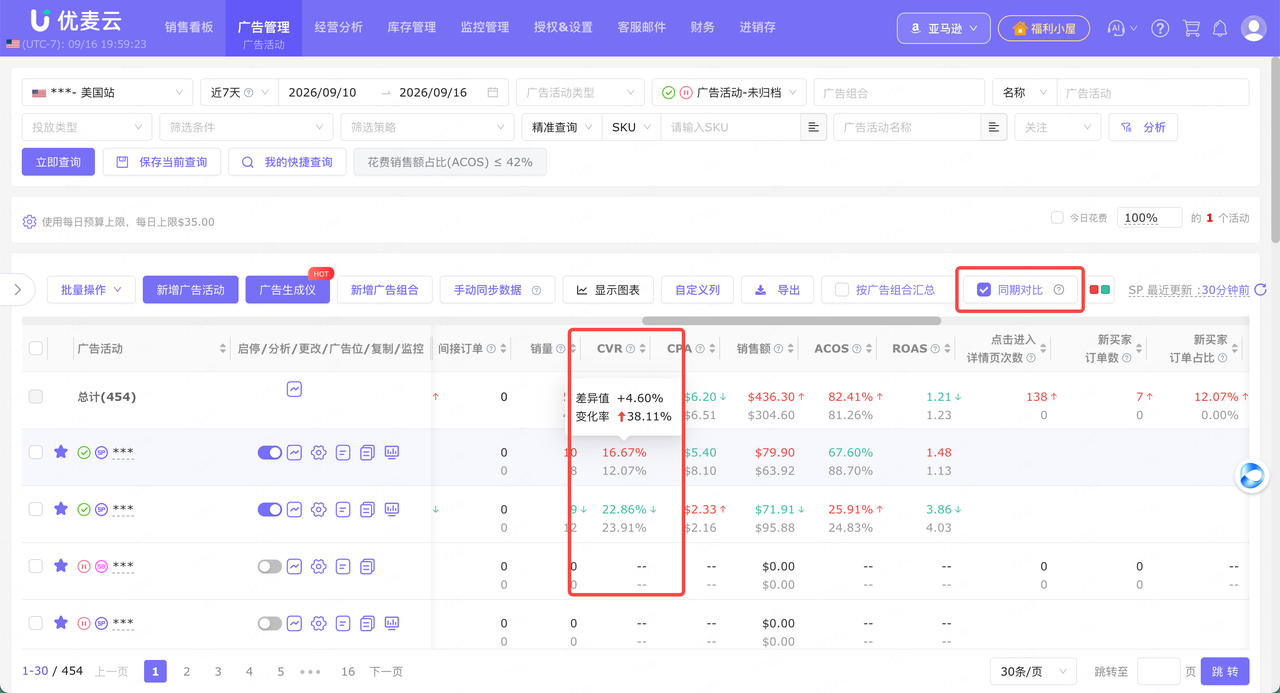Open the 经营分析 nav tab
Viewport: 1280px width, 693px height.
338,27
